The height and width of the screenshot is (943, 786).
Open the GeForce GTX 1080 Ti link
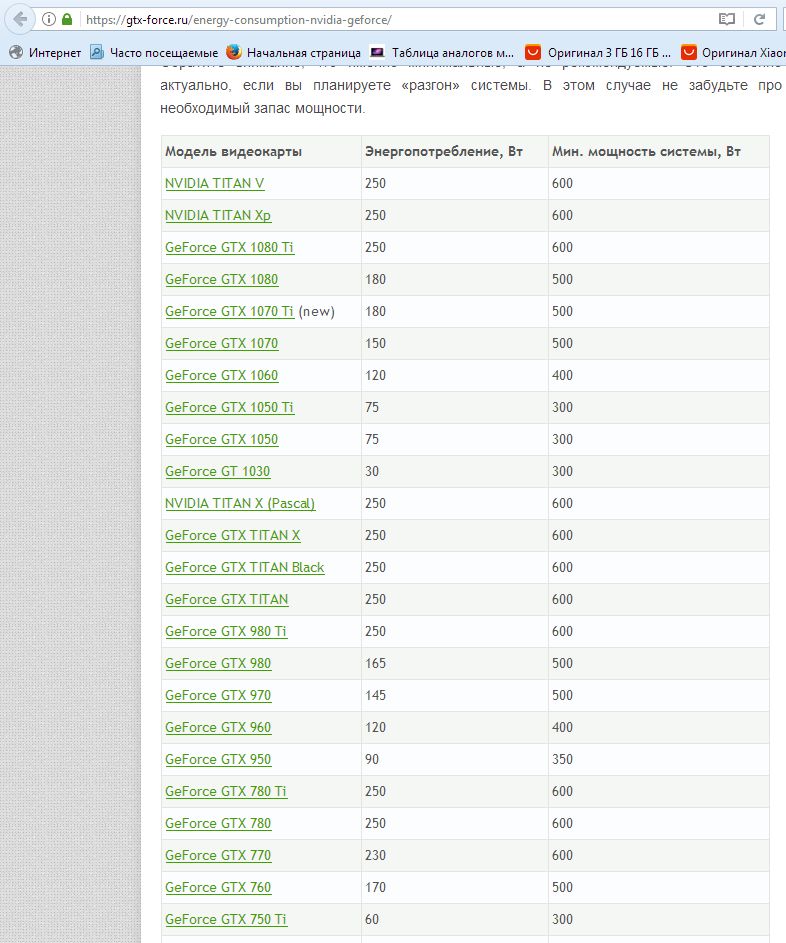click(230, 247)
